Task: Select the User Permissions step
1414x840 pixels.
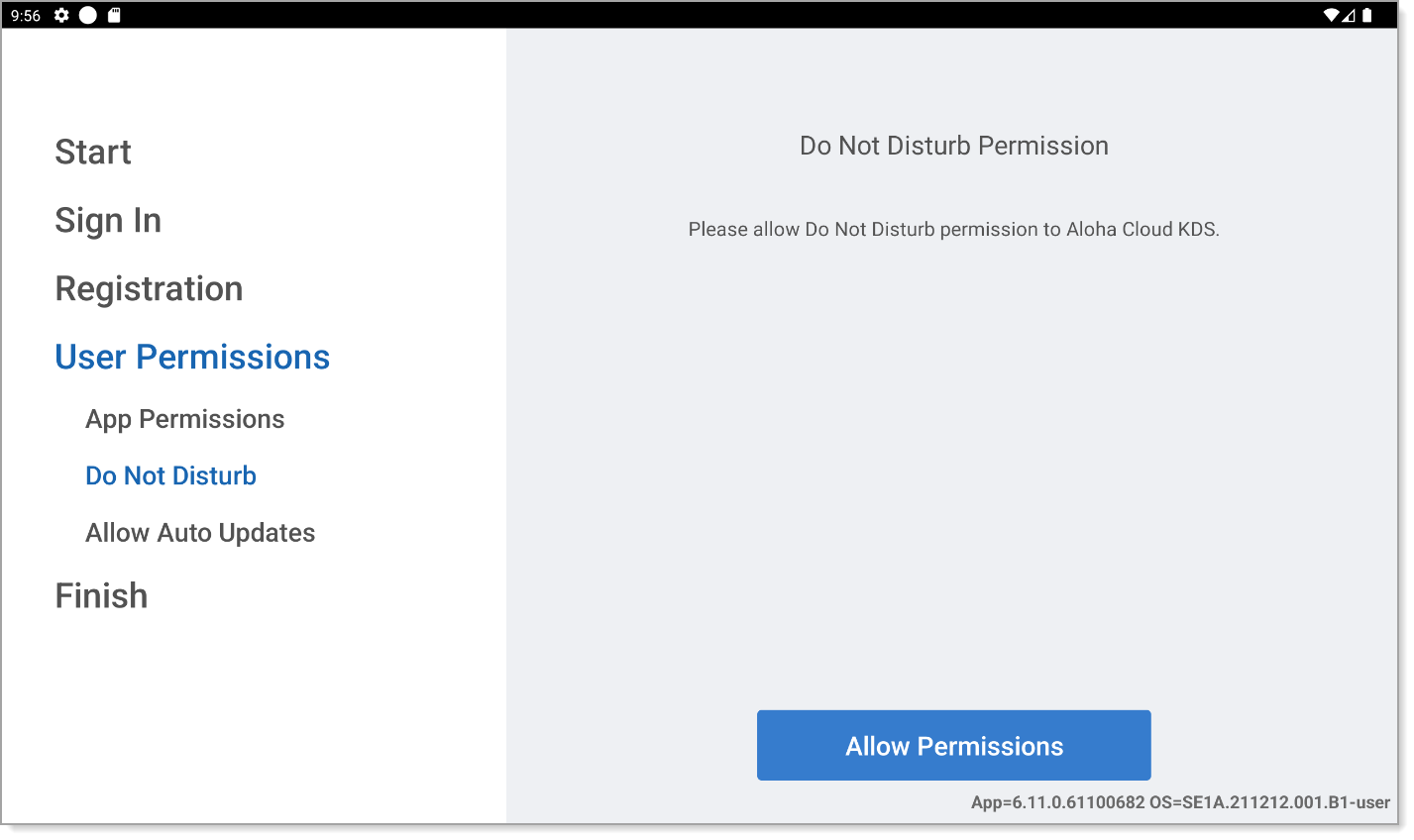Action: tap(192, 357)
